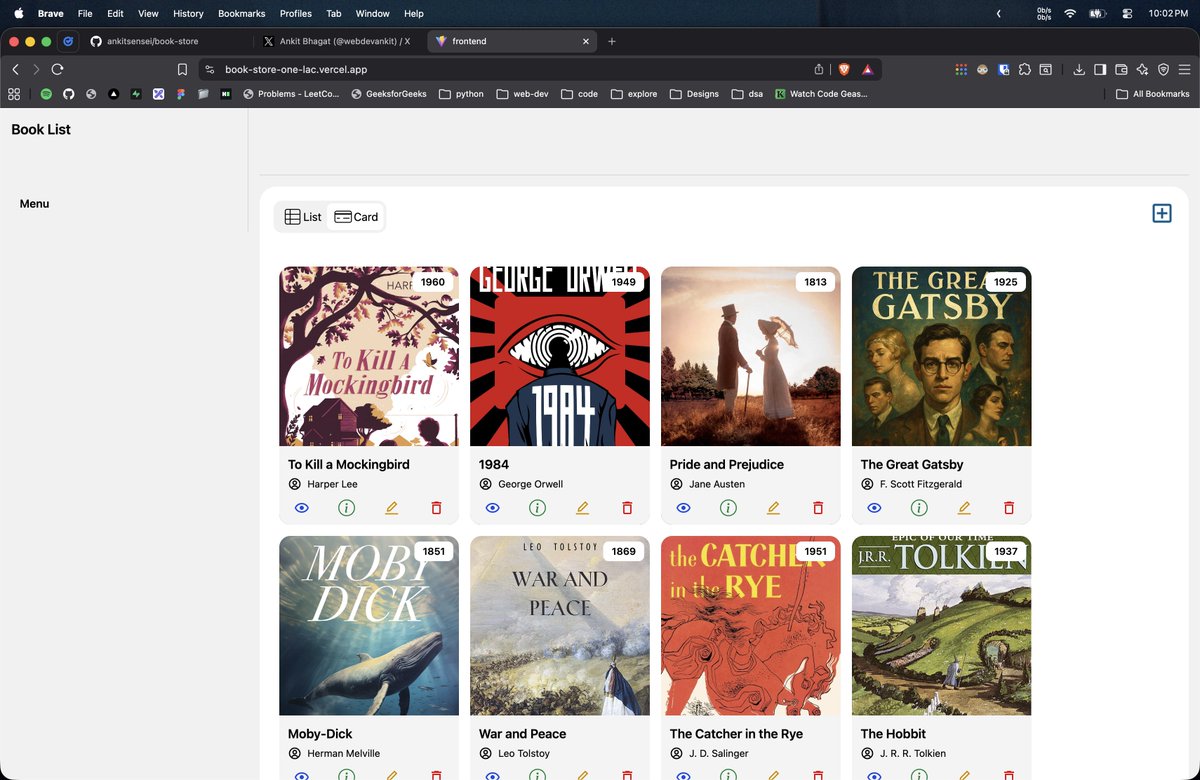Viewport: 1200px width, 780px height.
Task: Open the Profiles menu
Action: [295, 14]
